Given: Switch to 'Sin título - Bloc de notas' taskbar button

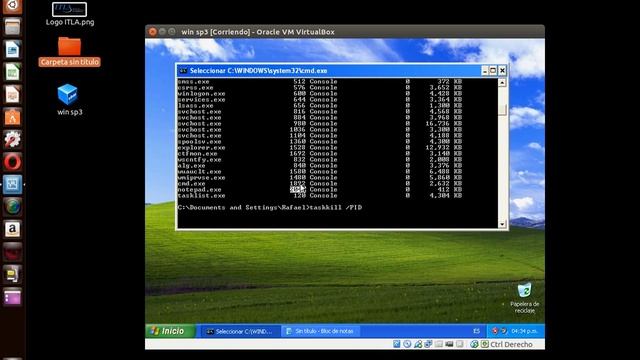Looking at the screenshot, I should click(x=321, y=331).
